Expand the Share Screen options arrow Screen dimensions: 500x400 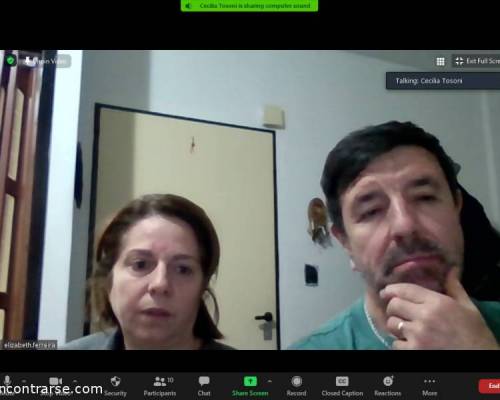[x=269, y=381]
